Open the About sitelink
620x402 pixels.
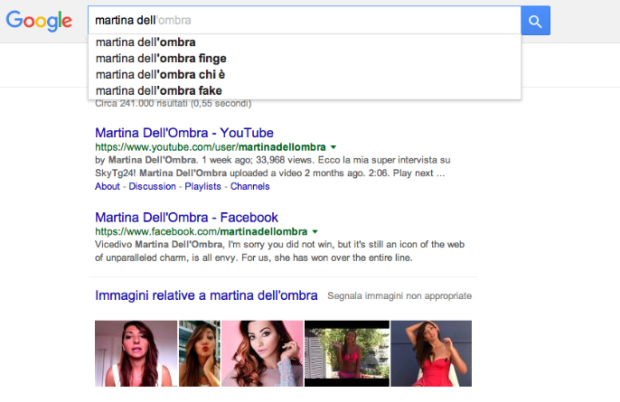pos(107,186)
